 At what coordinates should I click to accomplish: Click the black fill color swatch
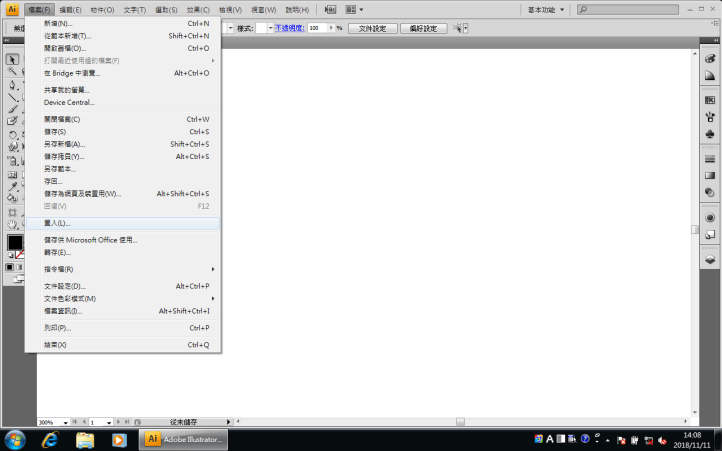pos(15,243)
